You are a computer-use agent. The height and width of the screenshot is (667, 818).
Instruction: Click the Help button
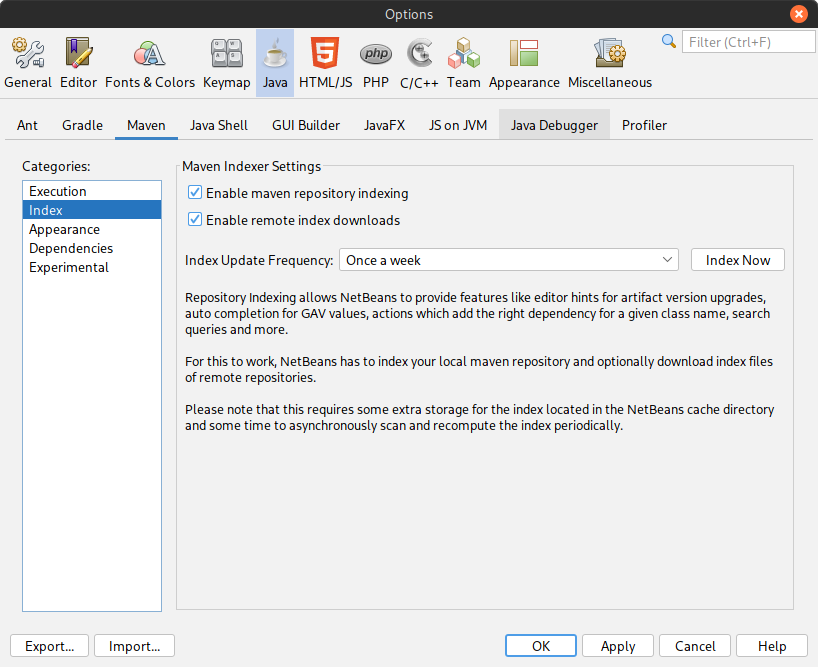click(772, 646)
